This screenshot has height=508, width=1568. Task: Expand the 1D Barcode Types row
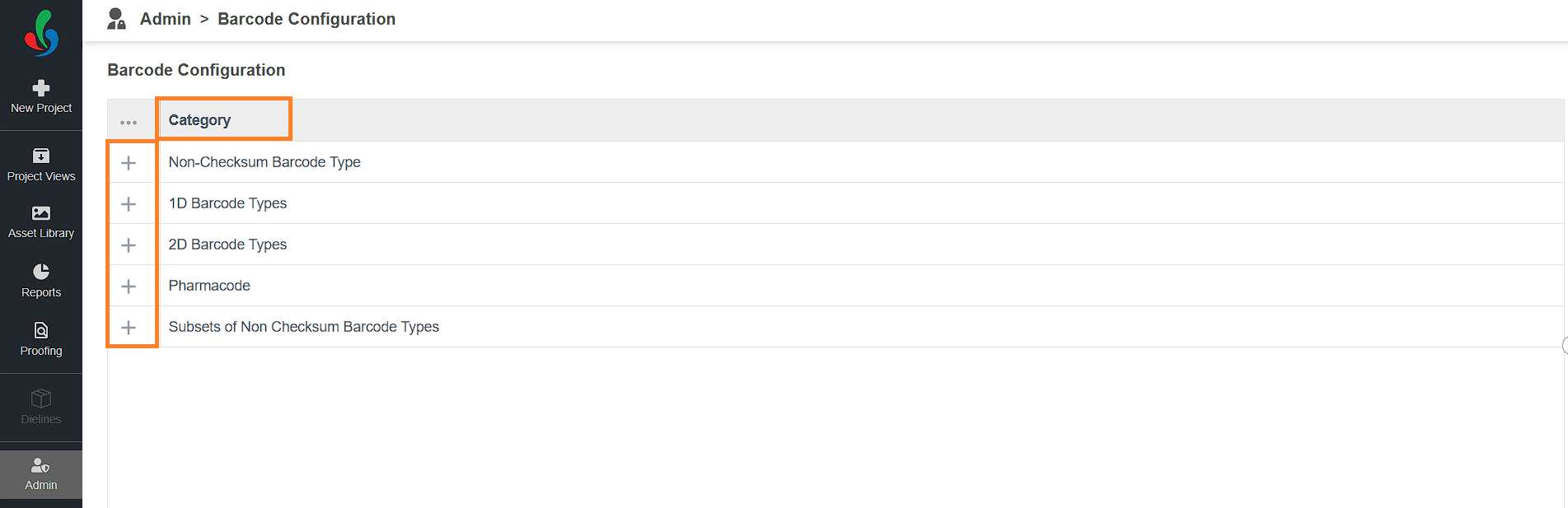129,204
